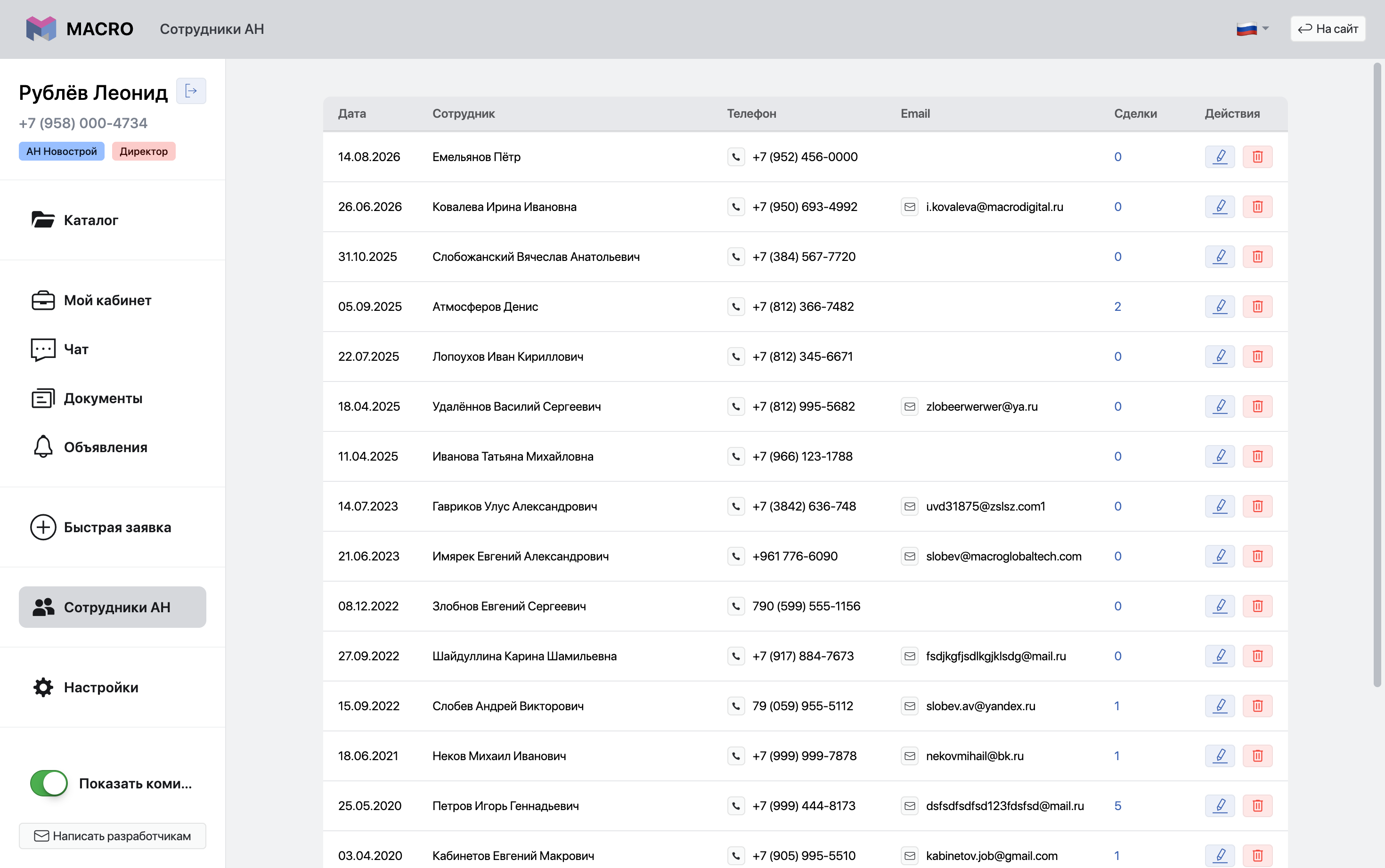1385x868 pixels.
Task: Delete employee Удалённов Василий Сергеевич
Action: coord(1257,406)
